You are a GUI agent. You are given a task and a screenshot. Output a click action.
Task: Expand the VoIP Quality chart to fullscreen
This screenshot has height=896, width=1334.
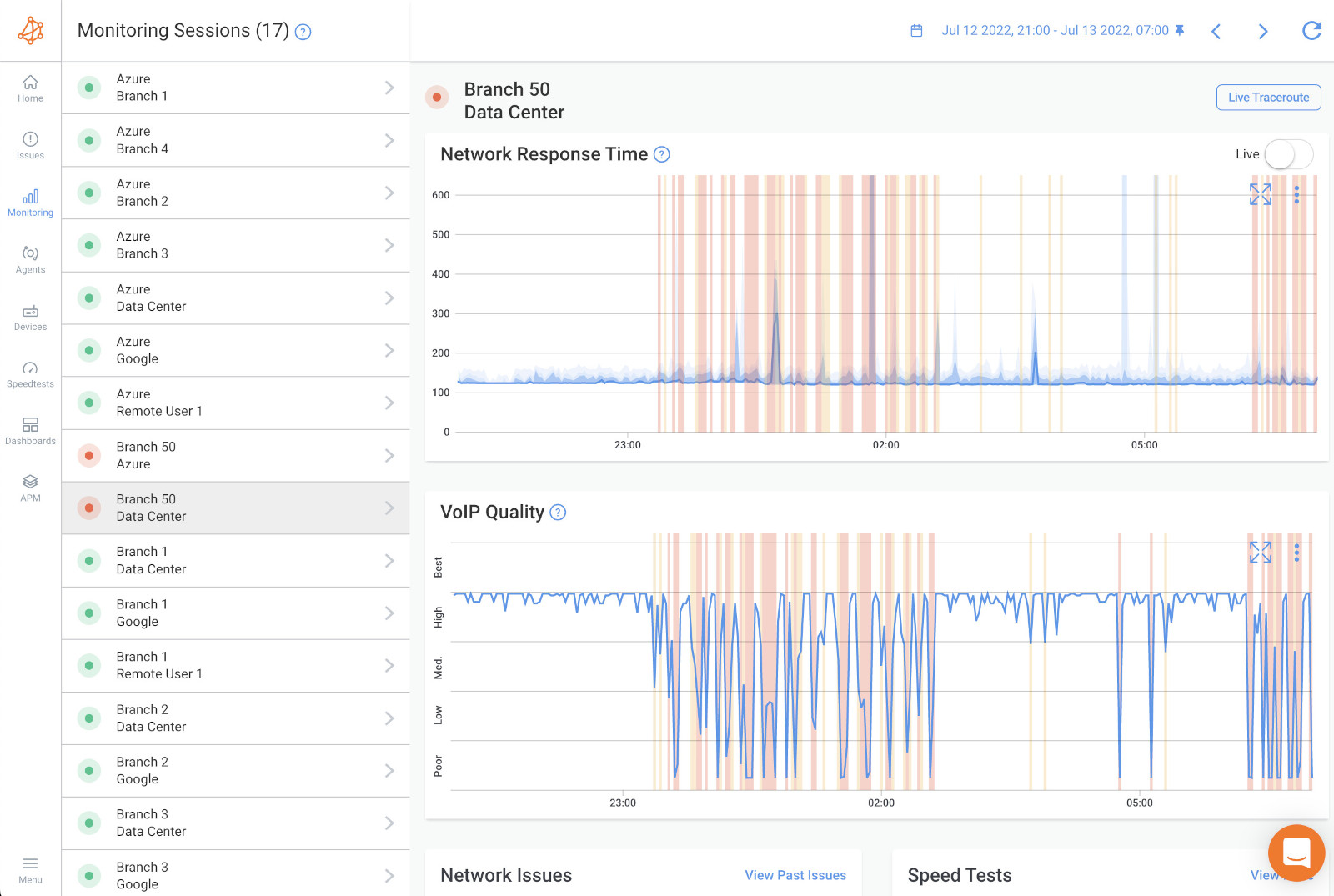point(1260,552)
